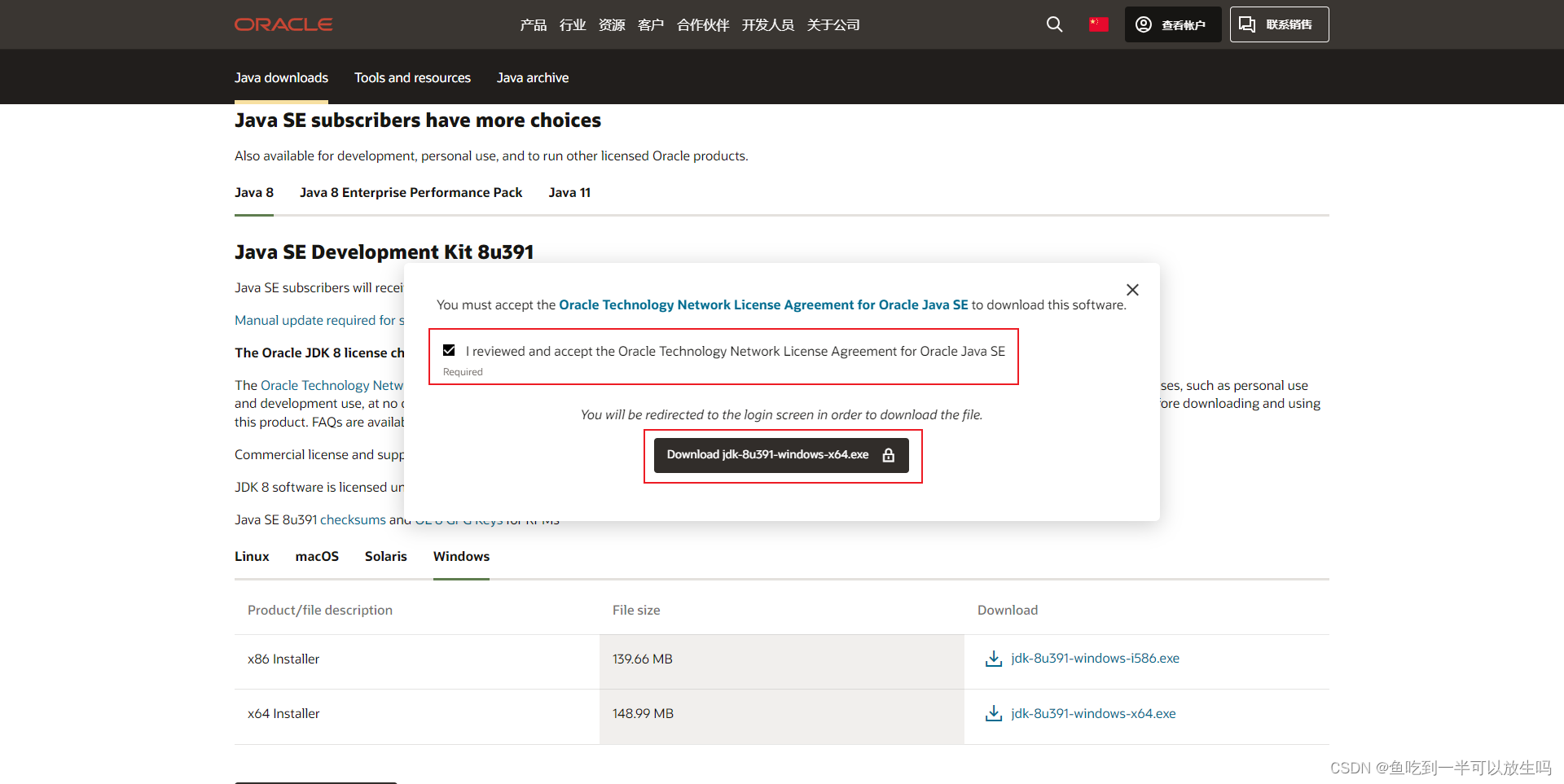The height and width of the screenshot is (784, 1564).
Task: Click download icon beside jdk-8u391-windows-i586.exe
Action: [x=994, y=659]
